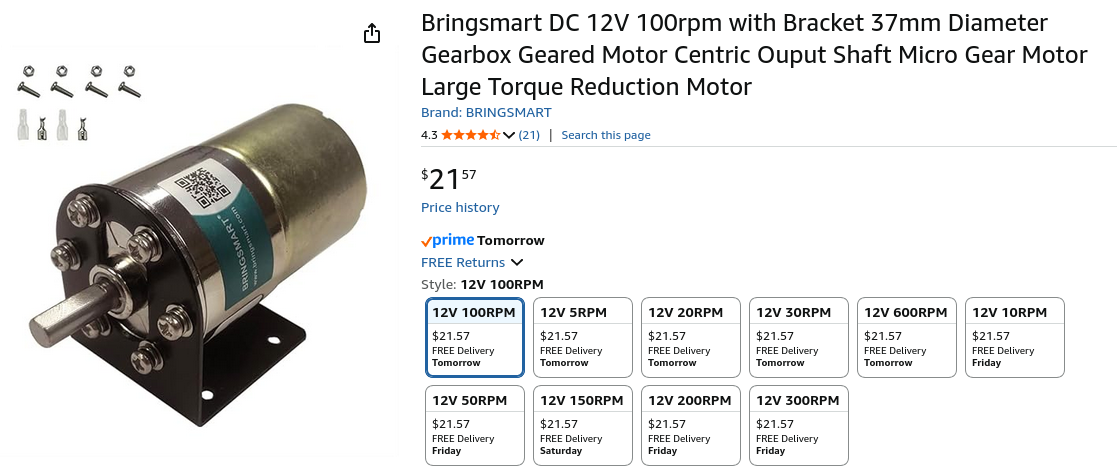1117x474 pixels.
Task: Select the 12V 5RPM style option
Action: (583, 337)
